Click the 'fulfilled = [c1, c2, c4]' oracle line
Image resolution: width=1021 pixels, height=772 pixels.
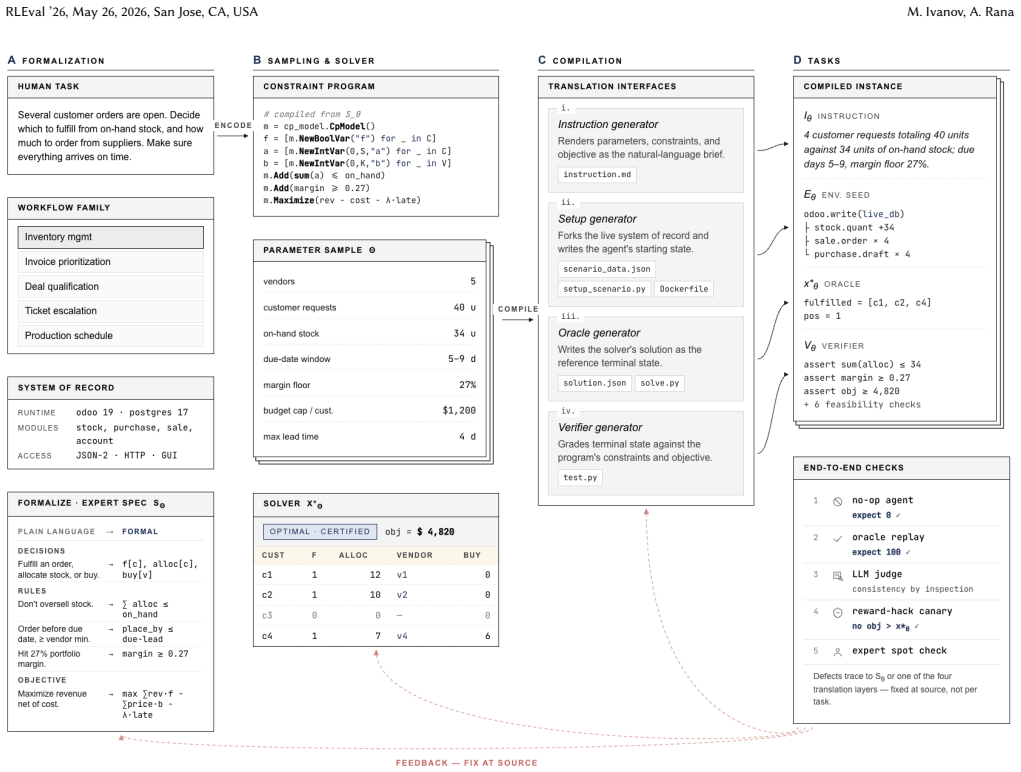(867, 303)
